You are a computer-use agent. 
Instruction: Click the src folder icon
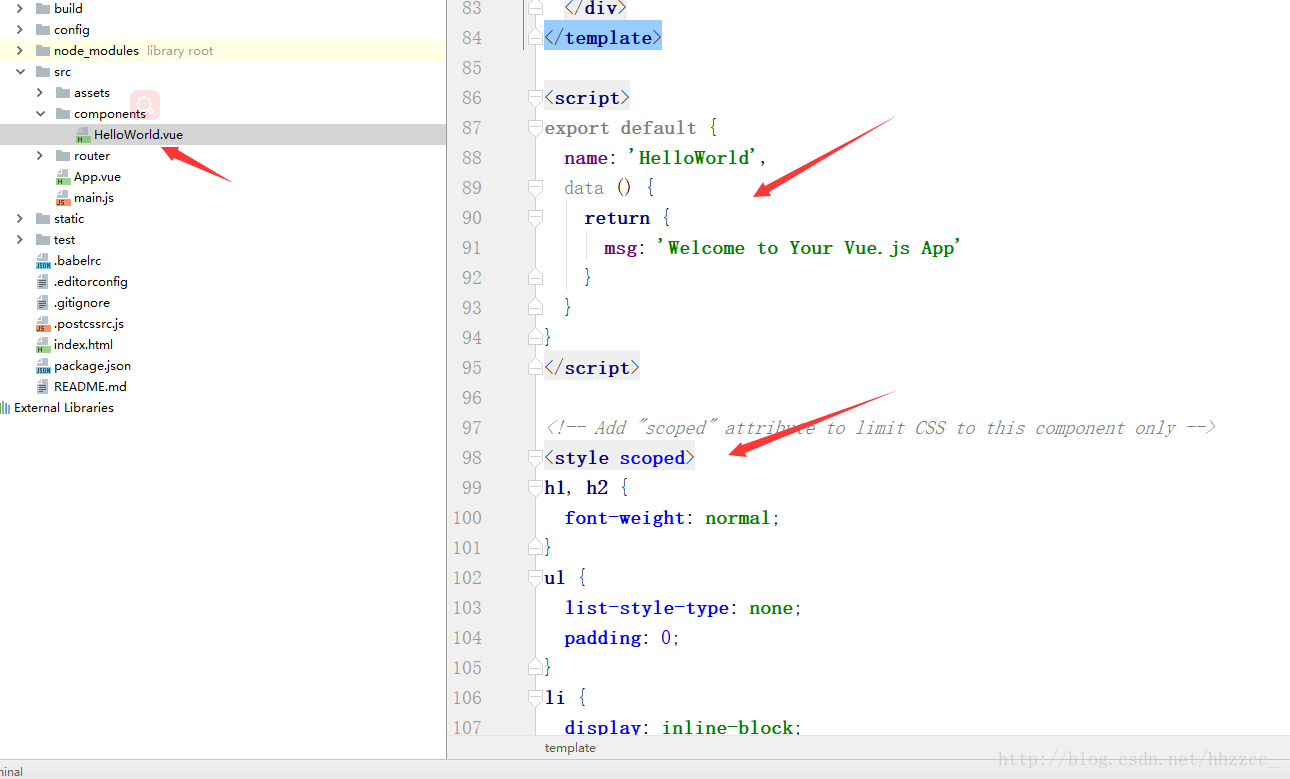click(x=43, y=72)
